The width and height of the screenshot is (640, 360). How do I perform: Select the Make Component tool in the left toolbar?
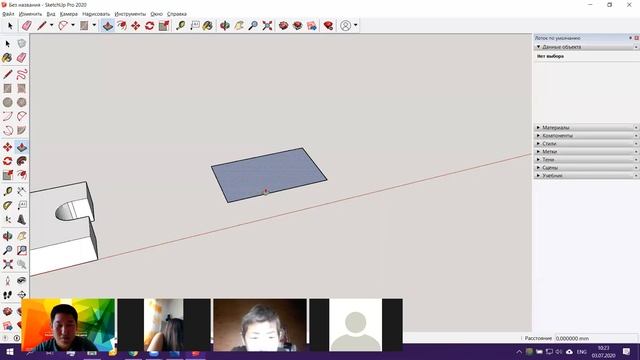pyautogui.click(x=22, y=43)
